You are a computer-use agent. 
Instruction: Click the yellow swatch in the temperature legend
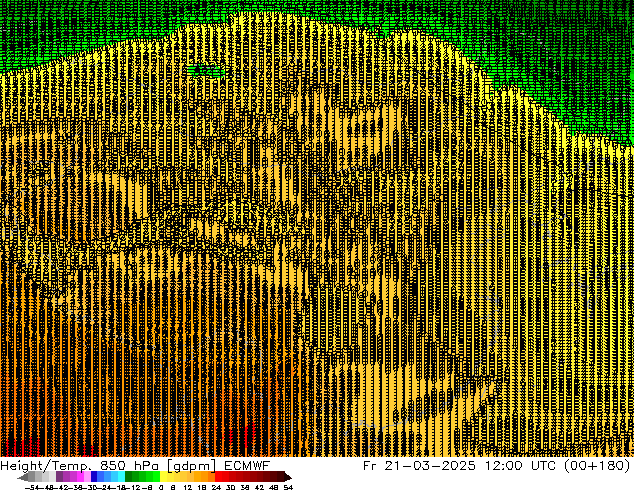[x=163, y=476]
